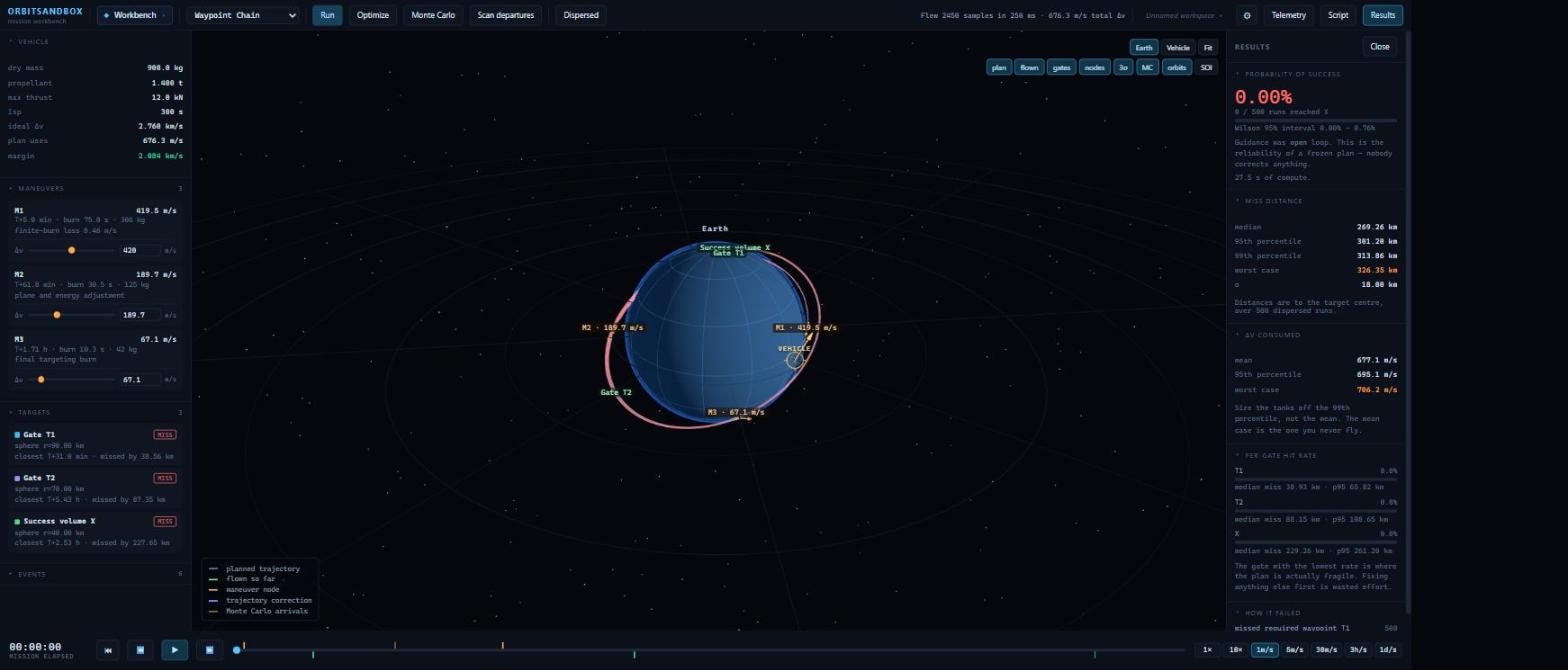Focus camera on Earth
Image resolution: width=1568 pixels, height=670 pixels.
(1144, 47)
